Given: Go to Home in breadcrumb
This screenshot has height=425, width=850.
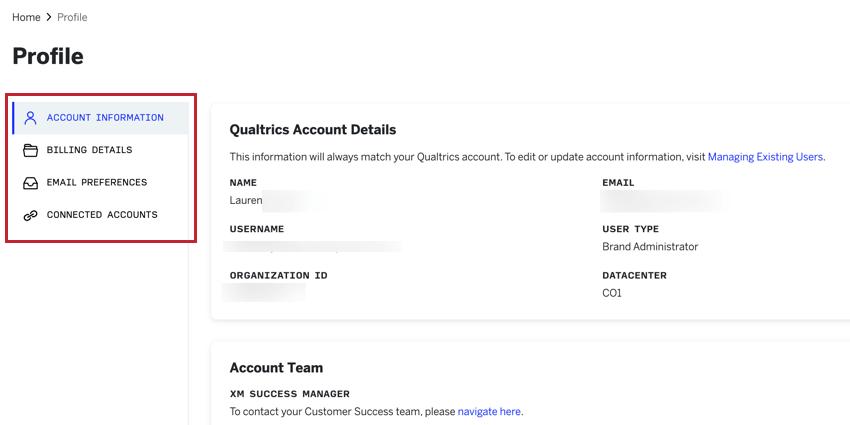Looking at the screenshot, I should (x=26, y=17).
